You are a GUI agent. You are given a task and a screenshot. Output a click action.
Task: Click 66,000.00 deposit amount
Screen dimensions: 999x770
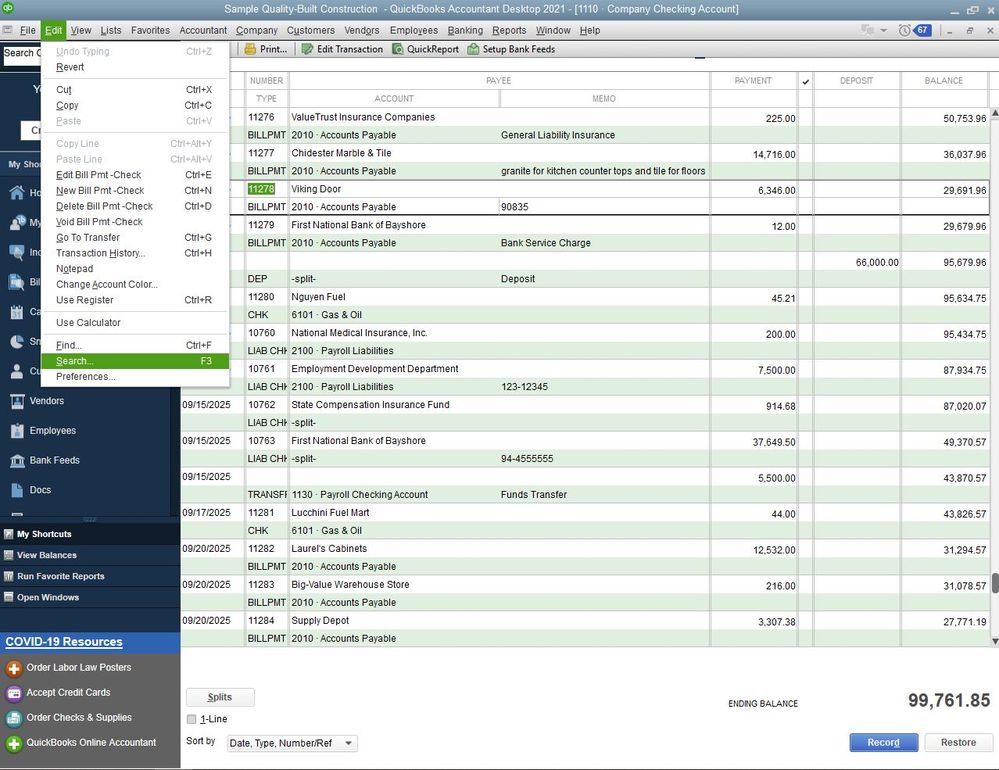coord(877,262)
